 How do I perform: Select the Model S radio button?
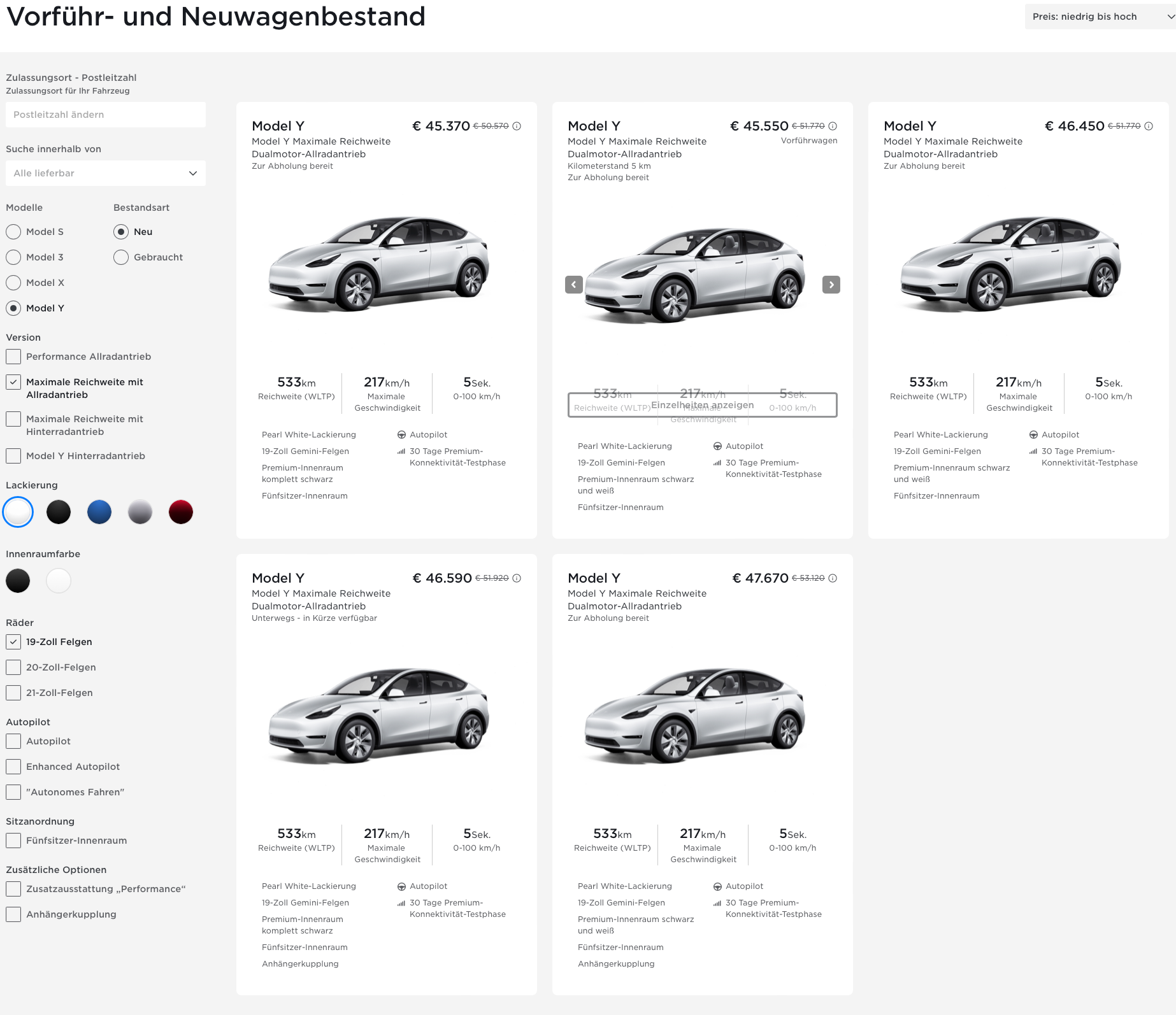tap(13, 232)
